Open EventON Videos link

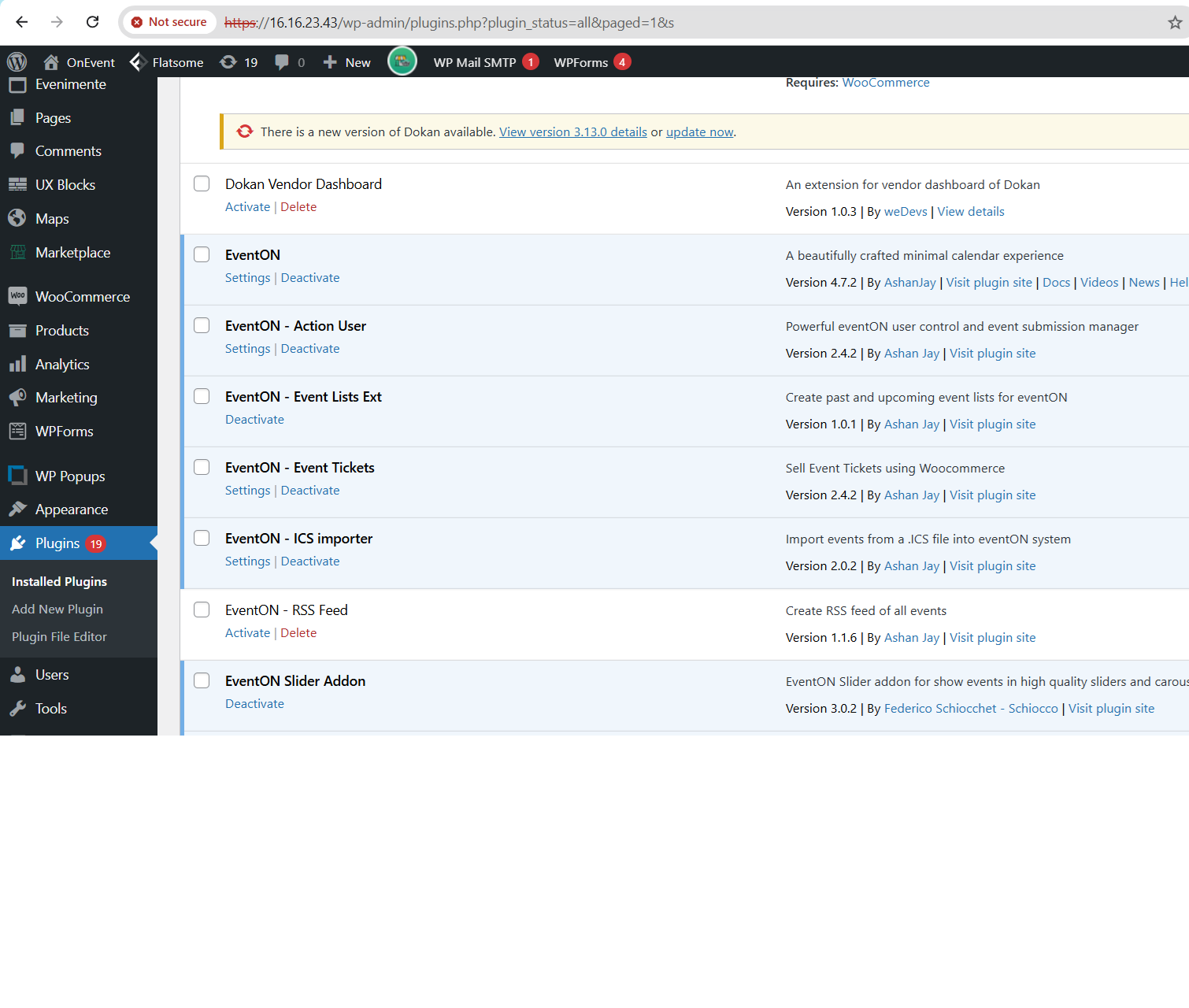(1099, 283)
